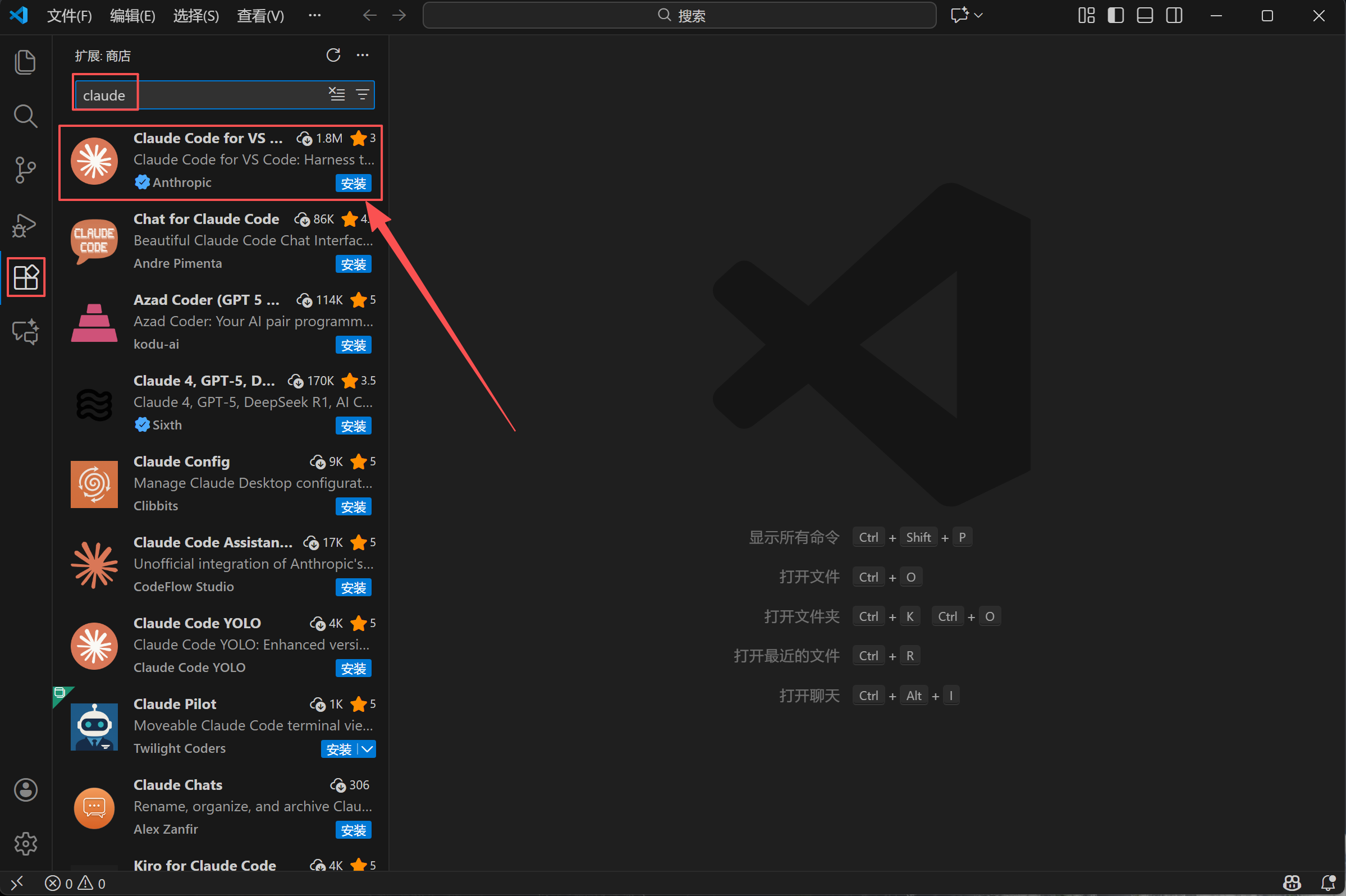The image size is (1346, 896).
Task: Select the Claude Code YOLO logo
Action: (94, 646)
